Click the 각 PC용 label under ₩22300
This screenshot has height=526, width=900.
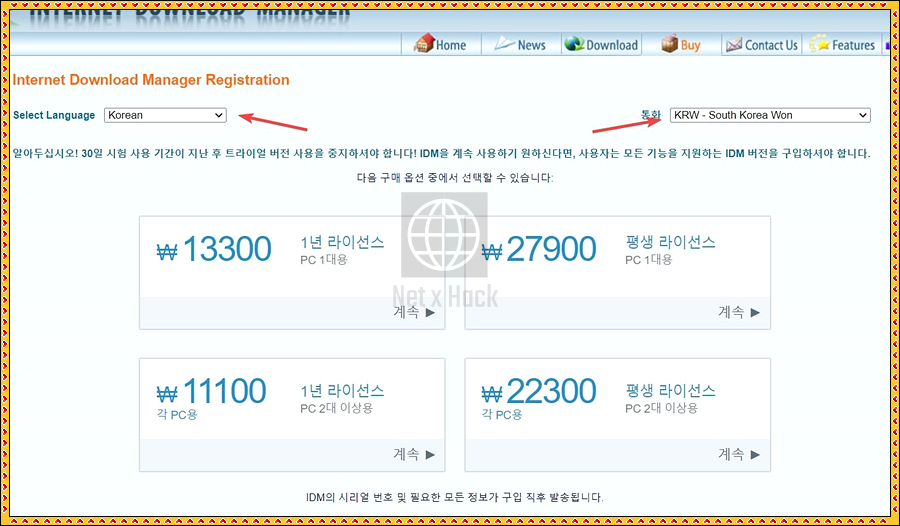(x=502, y=414)
